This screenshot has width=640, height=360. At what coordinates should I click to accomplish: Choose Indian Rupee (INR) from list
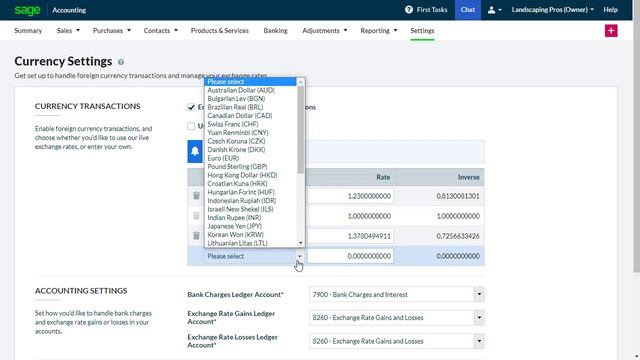tap(250, 218)
